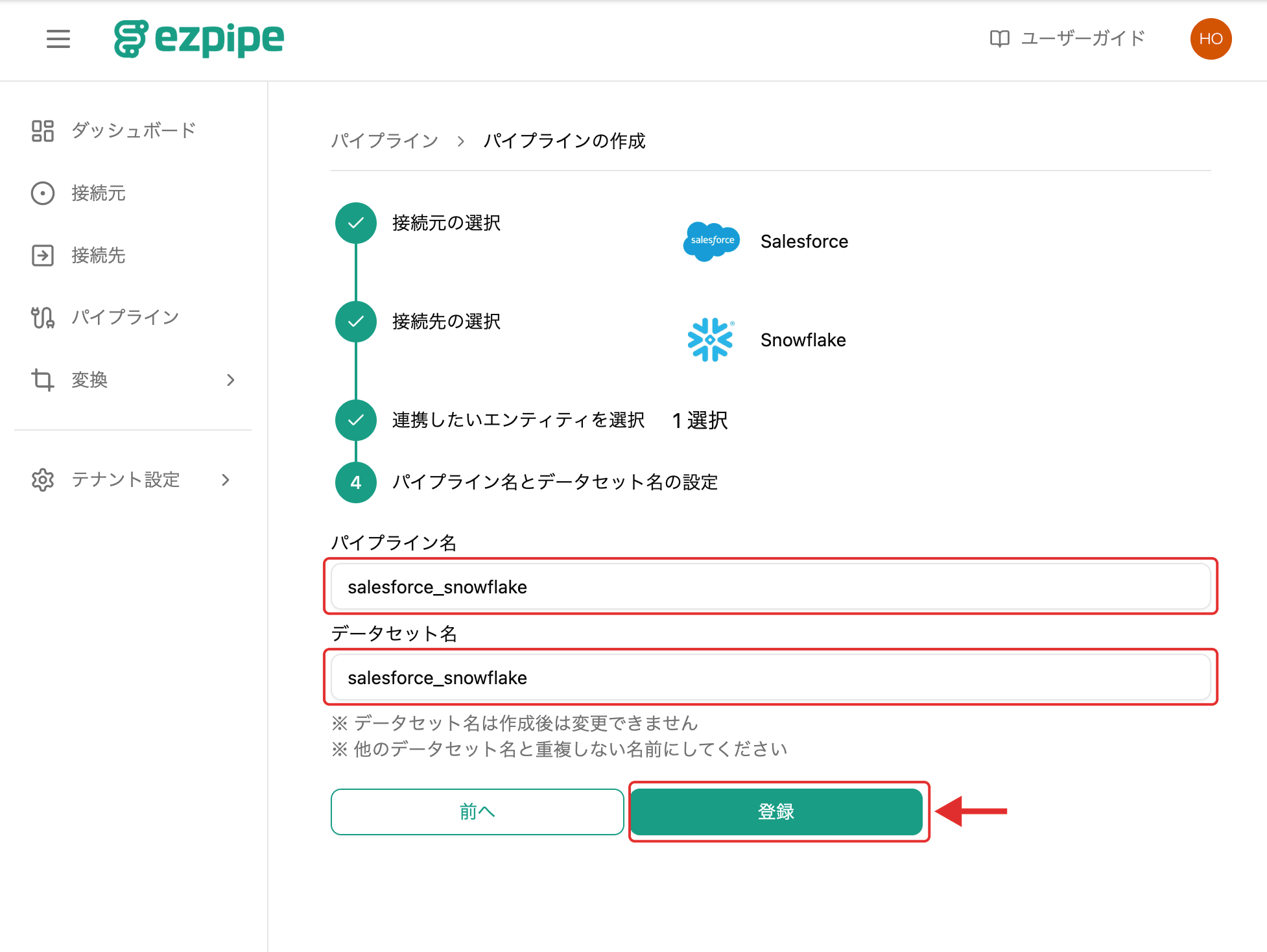This screenshot has width=1267, height=952.
Task: Expand the 変換 submenu chevron
Action: coord(230,380)
